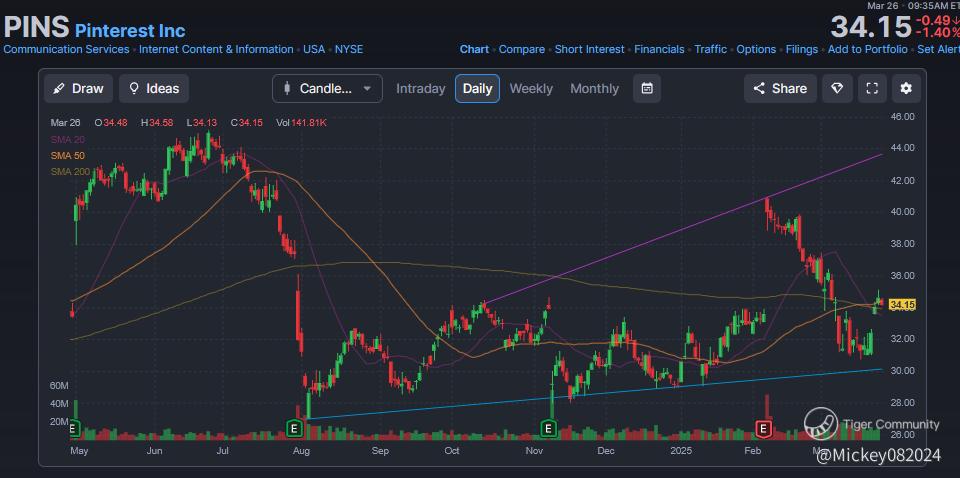Click the 34.15 last price in header
Image resolution: width=960 pixels, height=478 pixels.
[x=871, y=27]
